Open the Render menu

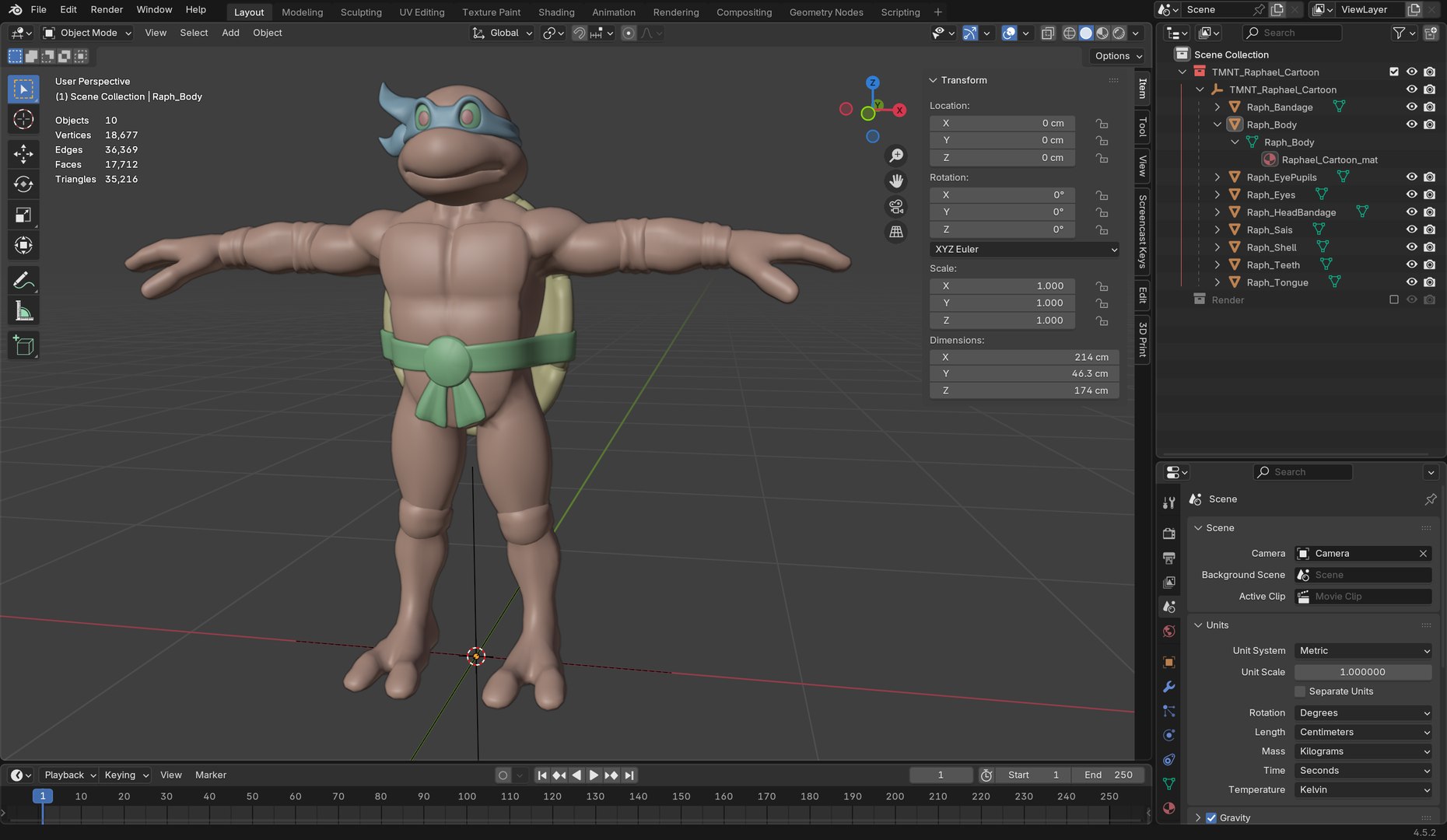coord(107,9)
